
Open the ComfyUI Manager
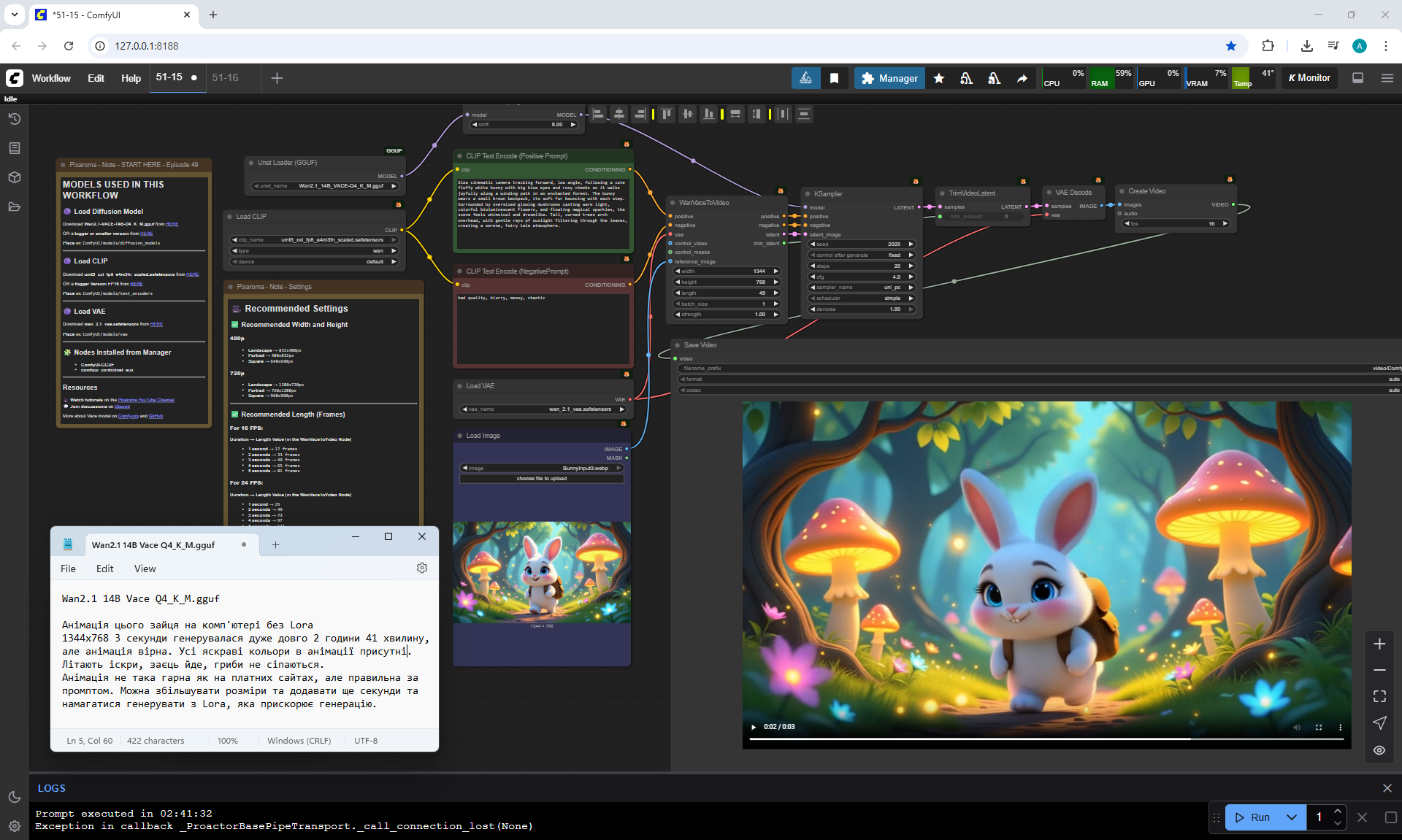click(x=889, y=78)
